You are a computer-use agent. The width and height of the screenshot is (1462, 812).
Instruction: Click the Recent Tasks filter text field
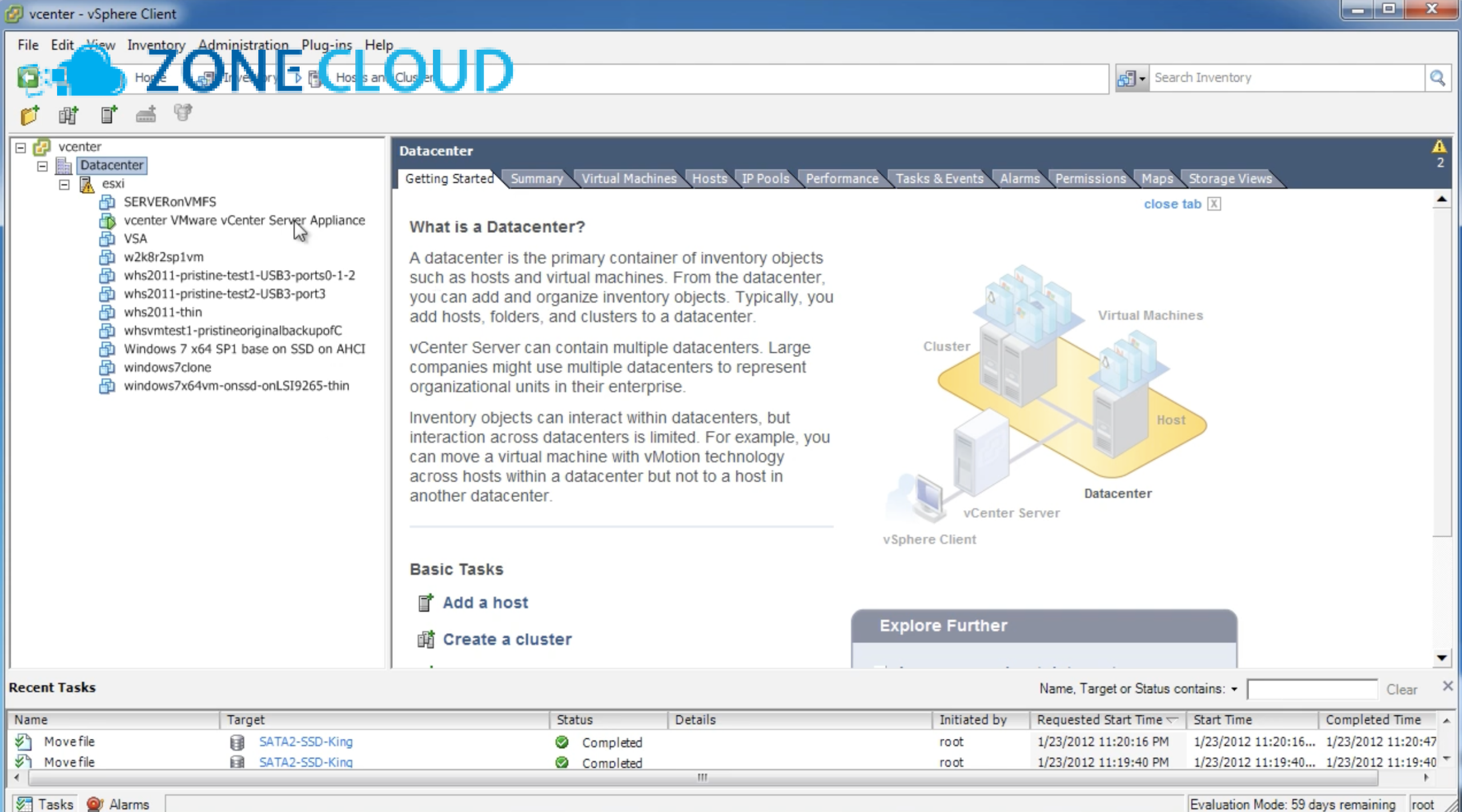click(x=1312, y=689)
